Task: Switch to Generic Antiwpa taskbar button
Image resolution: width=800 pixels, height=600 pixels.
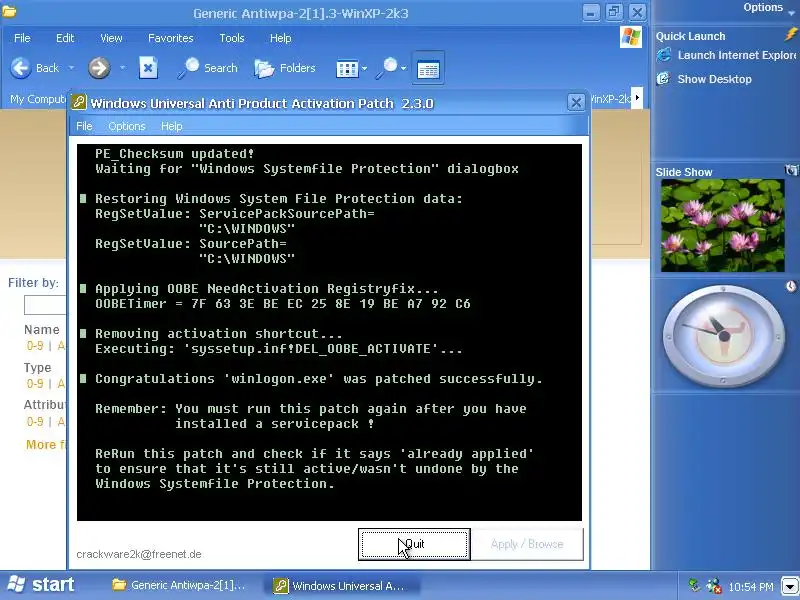Action: click(179, 585)
